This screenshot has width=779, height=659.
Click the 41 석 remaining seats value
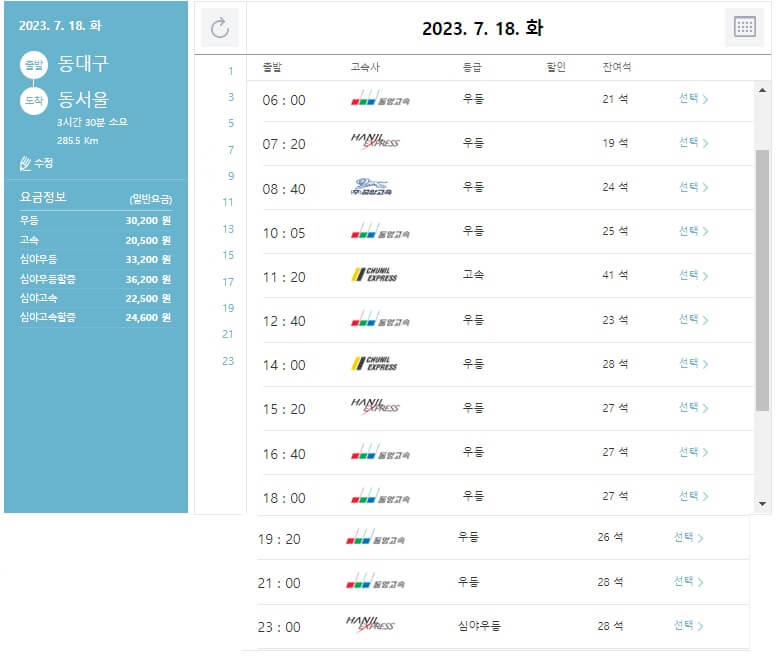(615, 275)
